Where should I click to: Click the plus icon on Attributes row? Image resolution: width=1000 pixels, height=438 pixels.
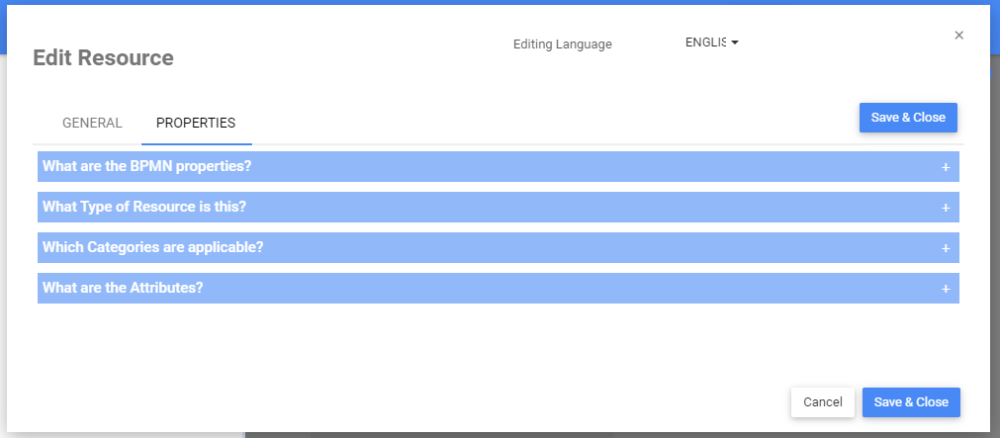tap(945, 288)
